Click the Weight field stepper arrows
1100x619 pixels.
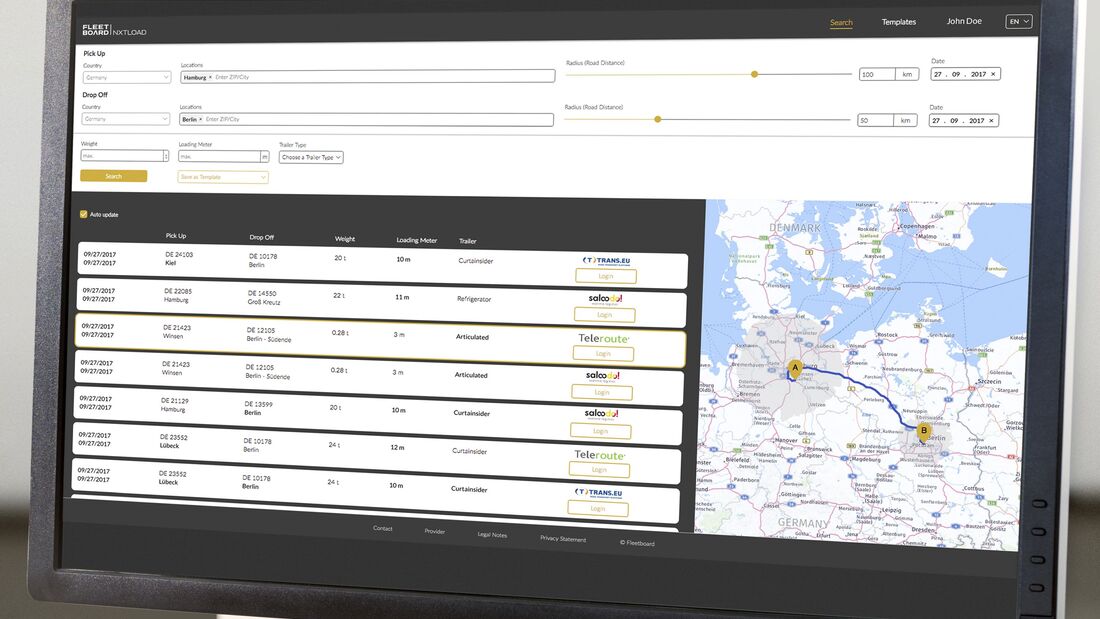(166, 156)
